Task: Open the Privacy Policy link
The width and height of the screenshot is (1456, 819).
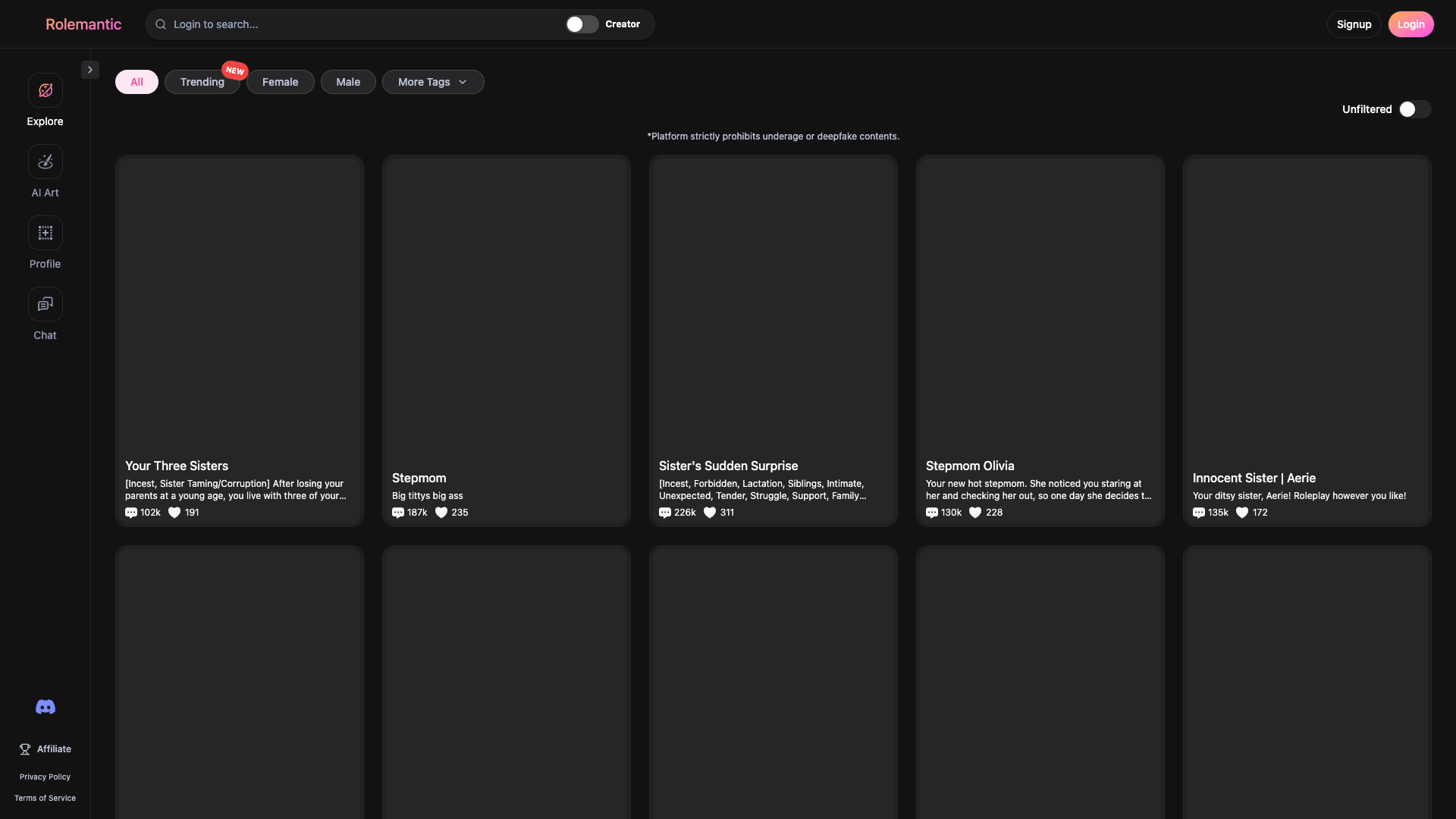Action: pyautogui.click(x=45, y=777)
